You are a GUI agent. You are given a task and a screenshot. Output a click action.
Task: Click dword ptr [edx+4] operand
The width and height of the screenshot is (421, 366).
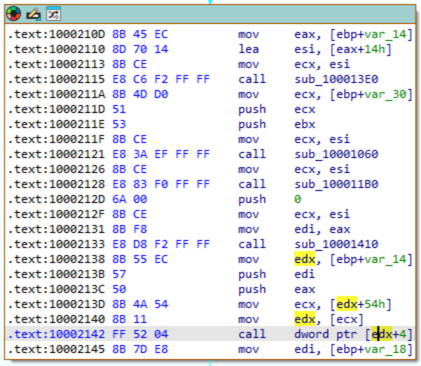click(x=353, y=334)
